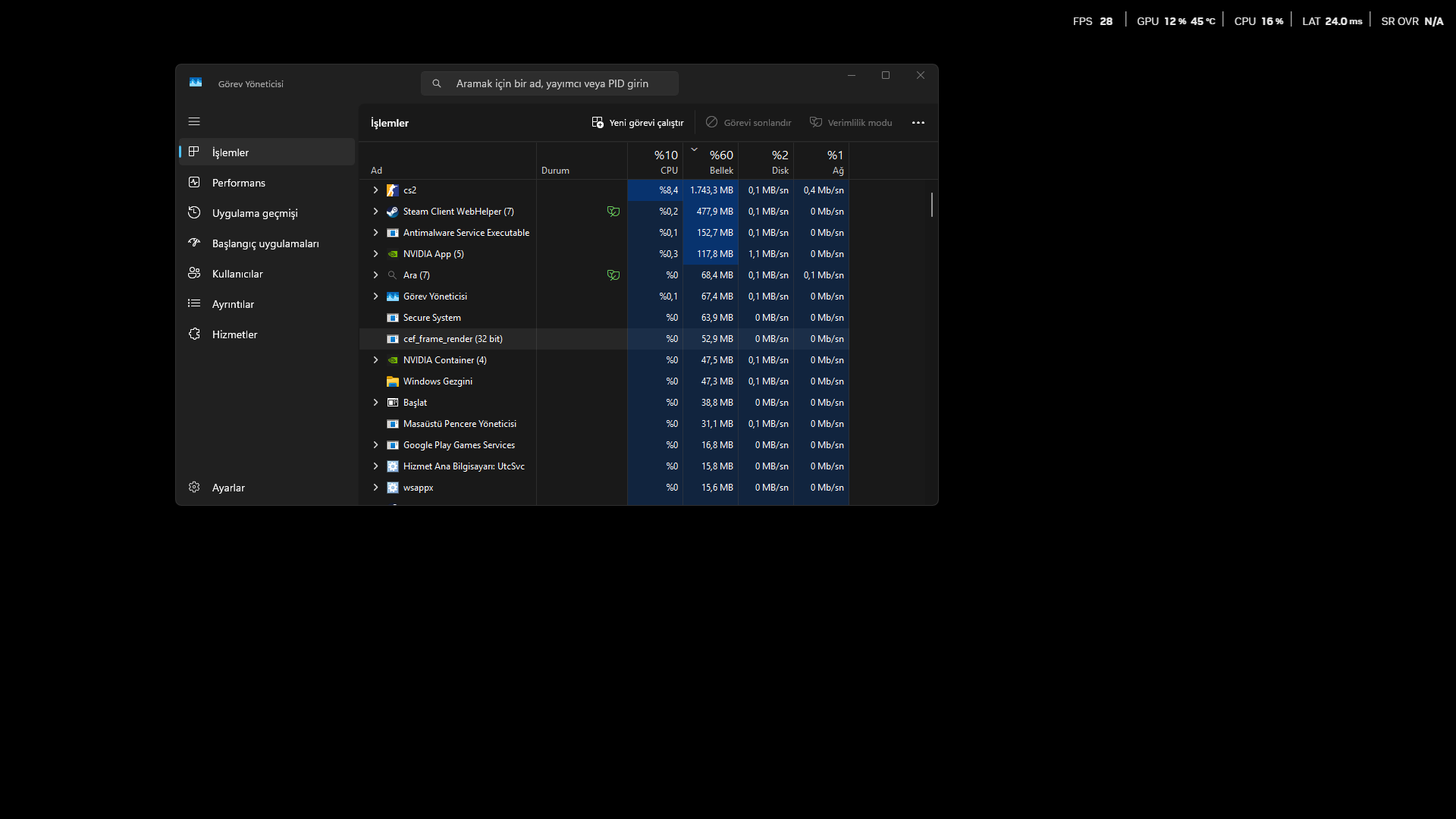
Task: Expand the wsappx process group
Action: [375, 488]
